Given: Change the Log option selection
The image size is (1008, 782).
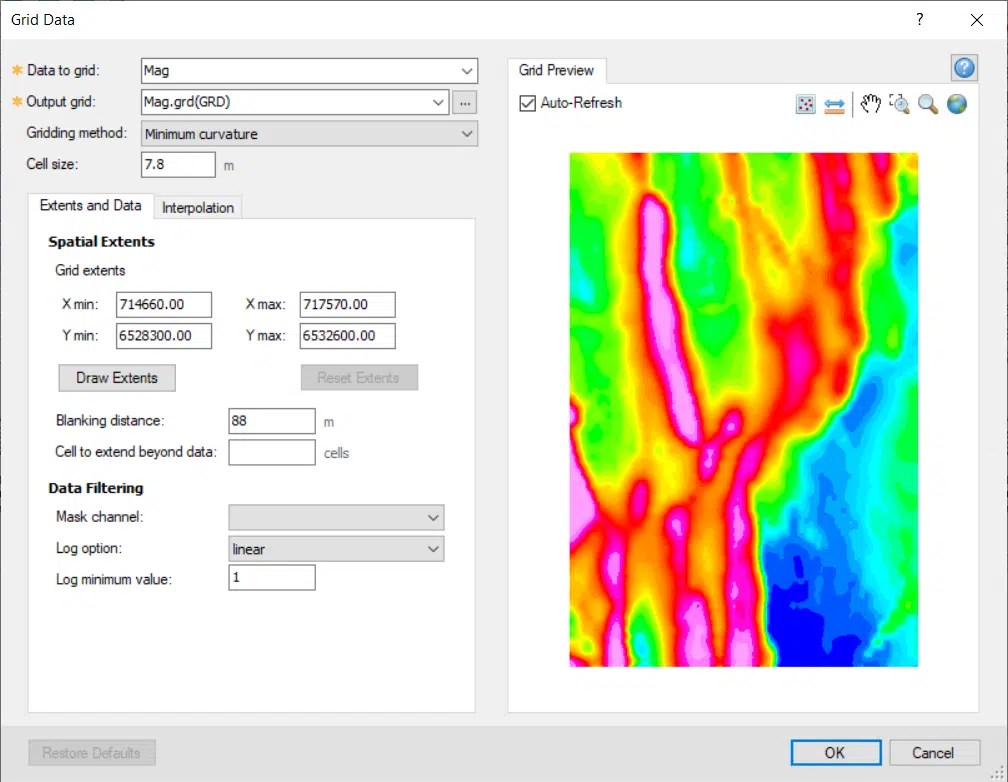Looking at the screenshot, I should tap(431, 548).
